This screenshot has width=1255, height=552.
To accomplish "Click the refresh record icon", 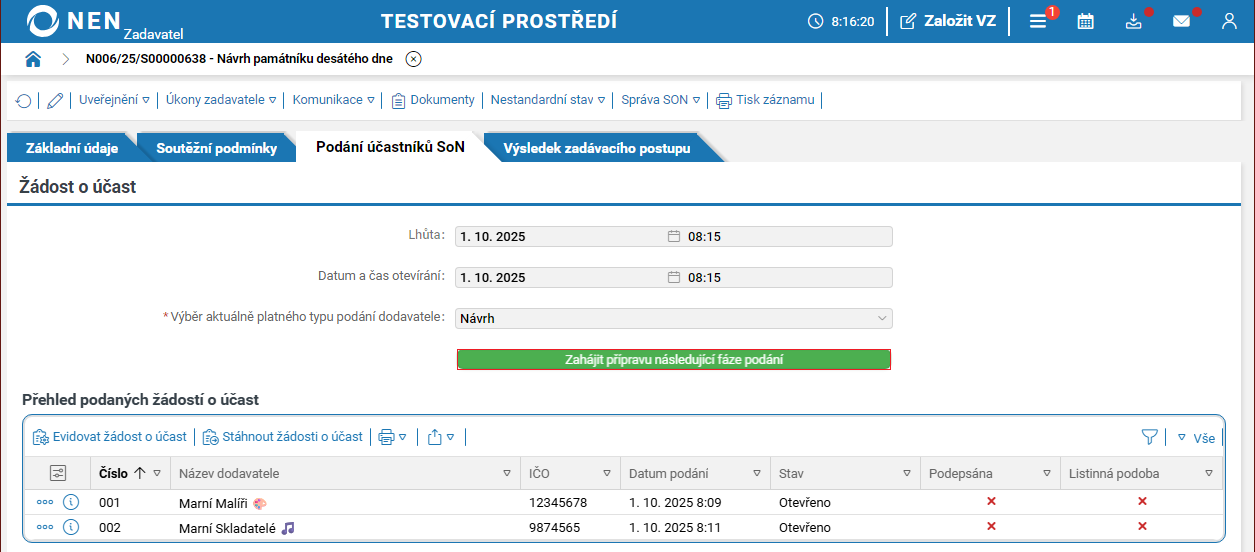I will pyautogui.click(x=23, y=100).
